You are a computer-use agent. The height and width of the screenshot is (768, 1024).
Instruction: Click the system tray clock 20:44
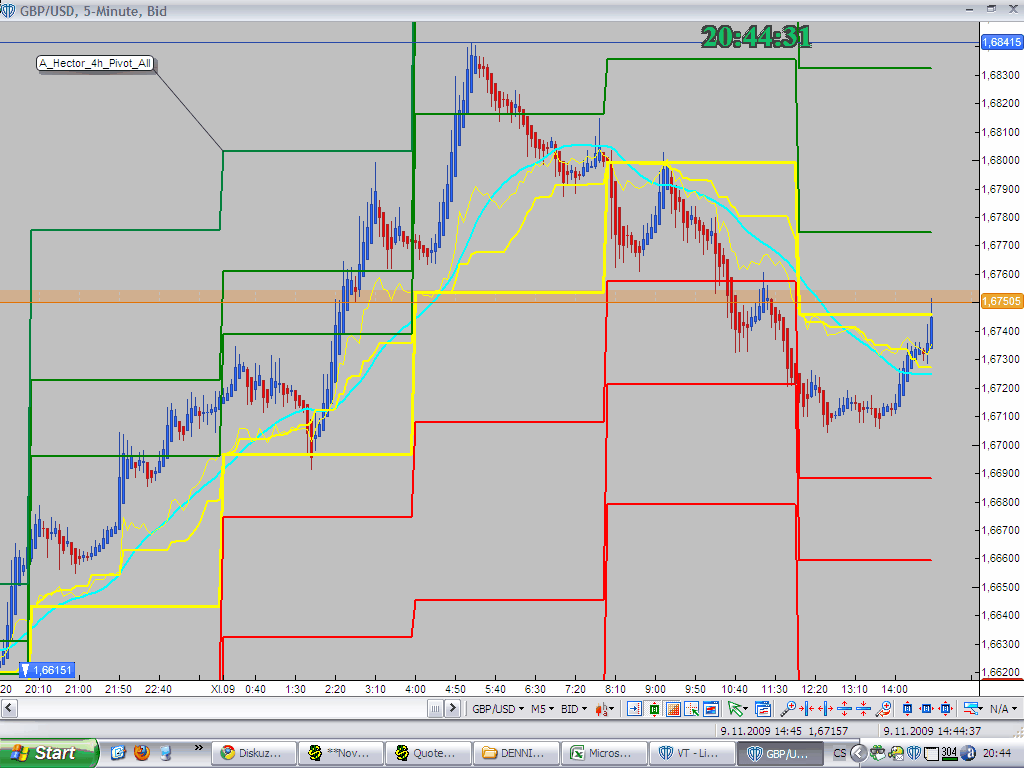pos(997,753)
